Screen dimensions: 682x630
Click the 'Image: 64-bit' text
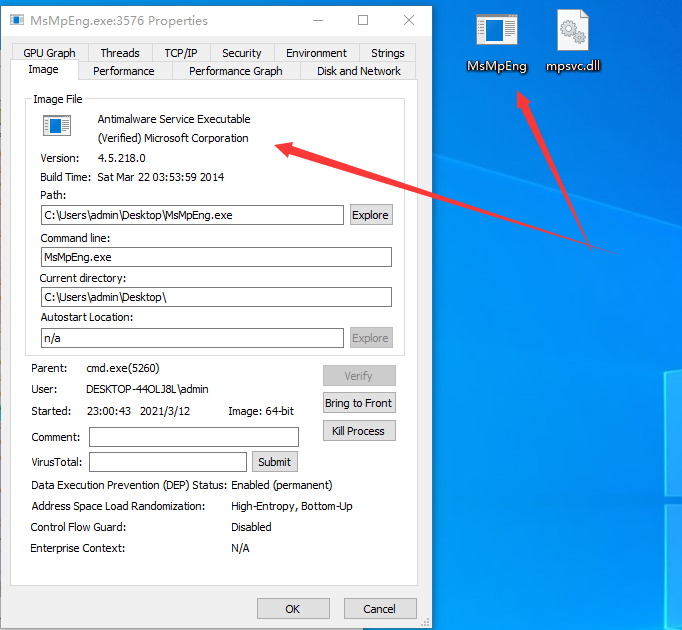point(261,411)
